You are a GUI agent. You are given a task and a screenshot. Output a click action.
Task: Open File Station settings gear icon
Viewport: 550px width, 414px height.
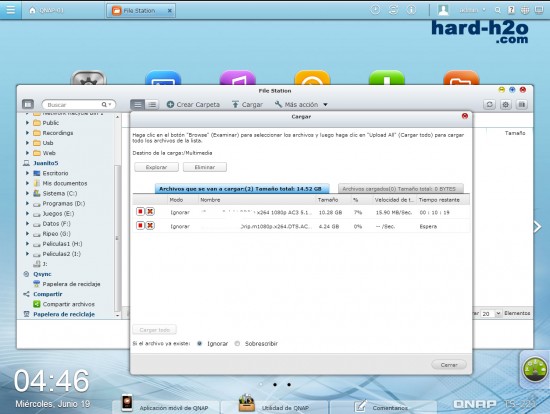point(505,104)
